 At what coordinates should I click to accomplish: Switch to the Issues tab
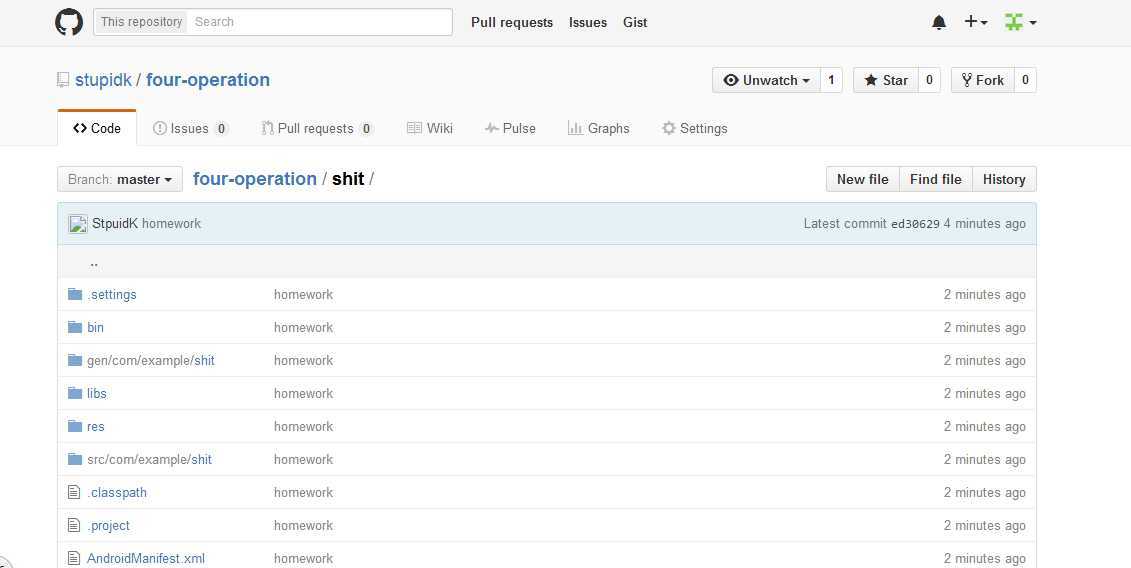click(x=191, y=128)
